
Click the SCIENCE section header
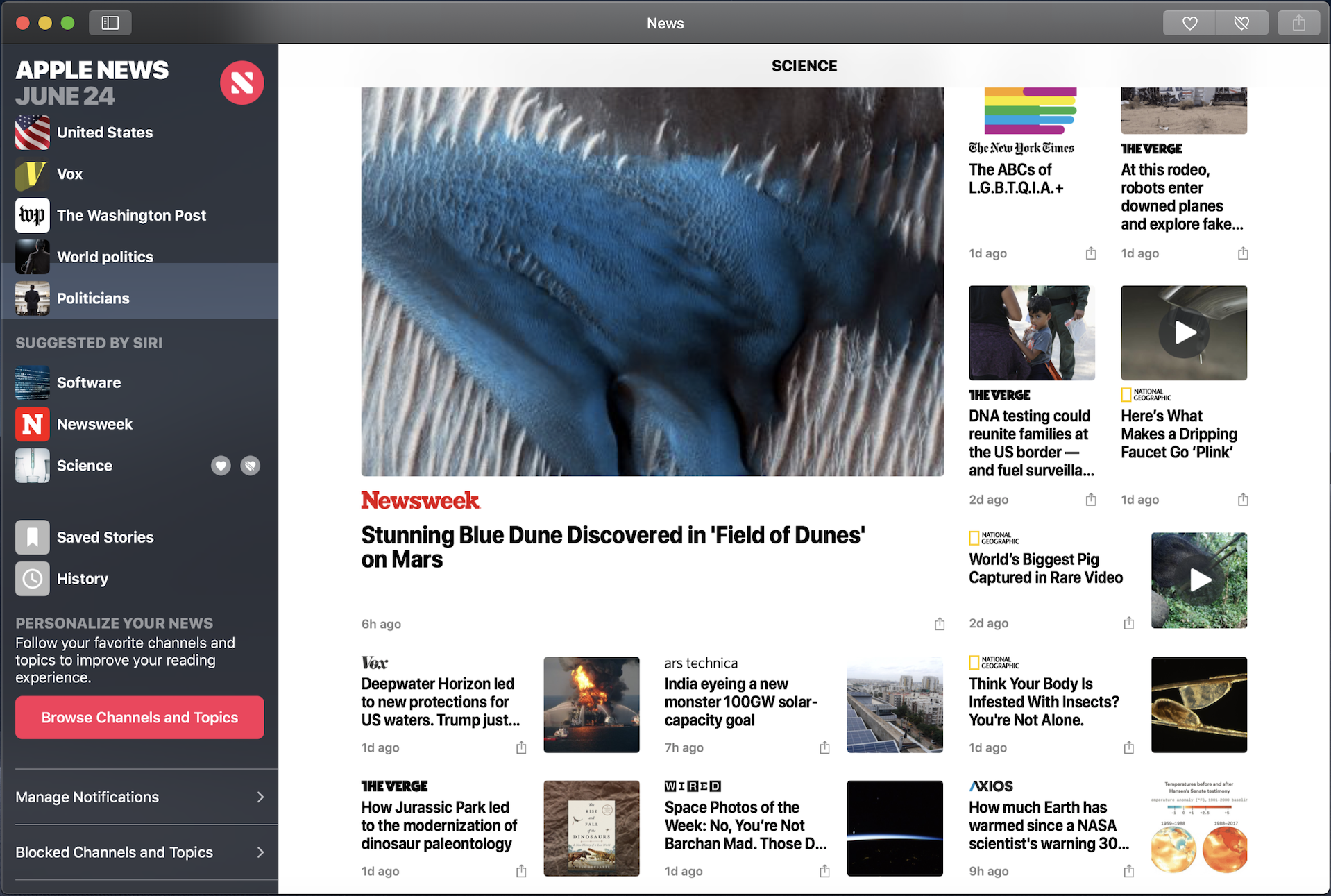[x=804, y=66]
